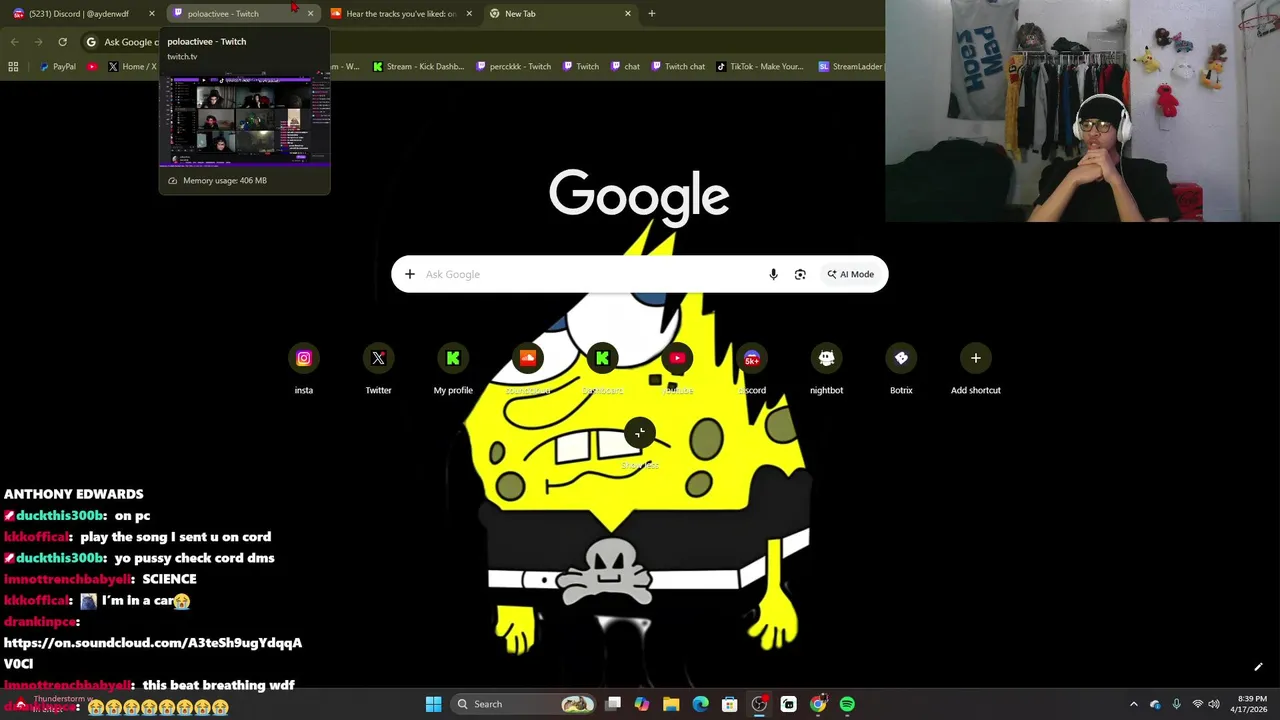Screen dimensions: 1280x720
Task: Close the New Tab tab
Action: [x=628, y=14]
